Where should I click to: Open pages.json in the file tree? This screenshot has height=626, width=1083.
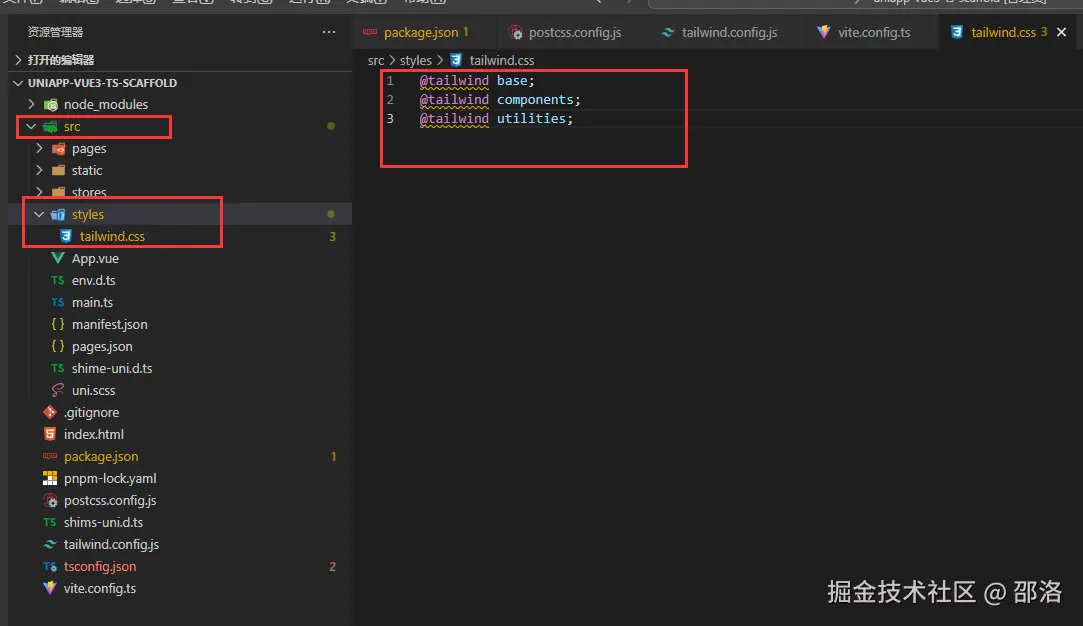pos(102,346)
